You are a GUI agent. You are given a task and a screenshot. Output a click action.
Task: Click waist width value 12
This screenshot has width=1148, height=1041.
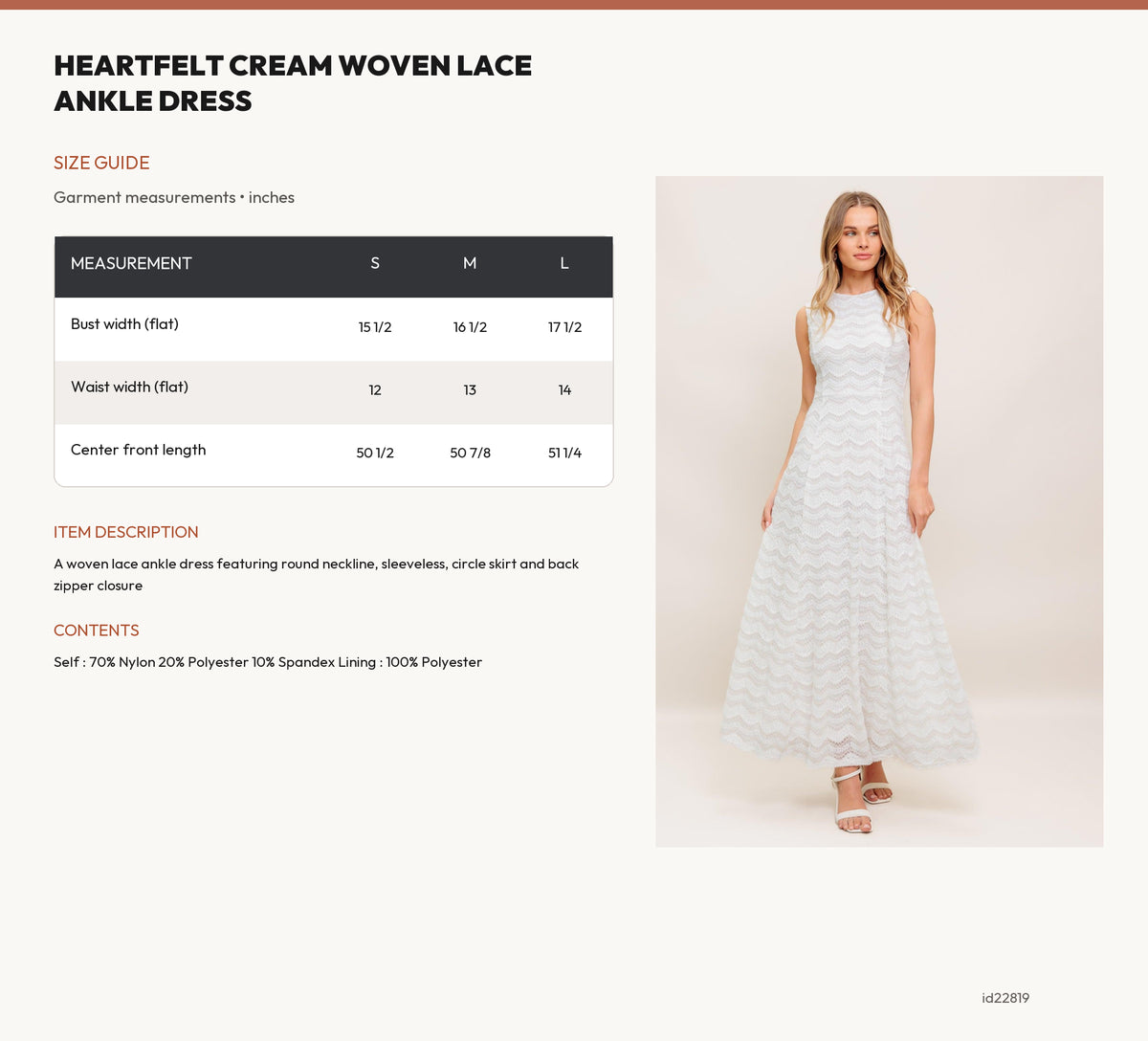coord(375,390)
